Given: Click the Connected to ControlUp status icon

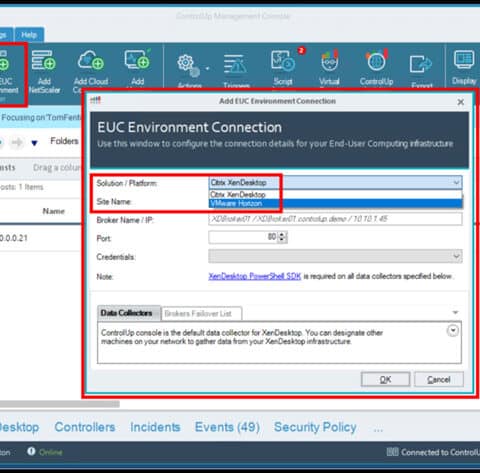Looking at the screenshot, I should (392, 452).
